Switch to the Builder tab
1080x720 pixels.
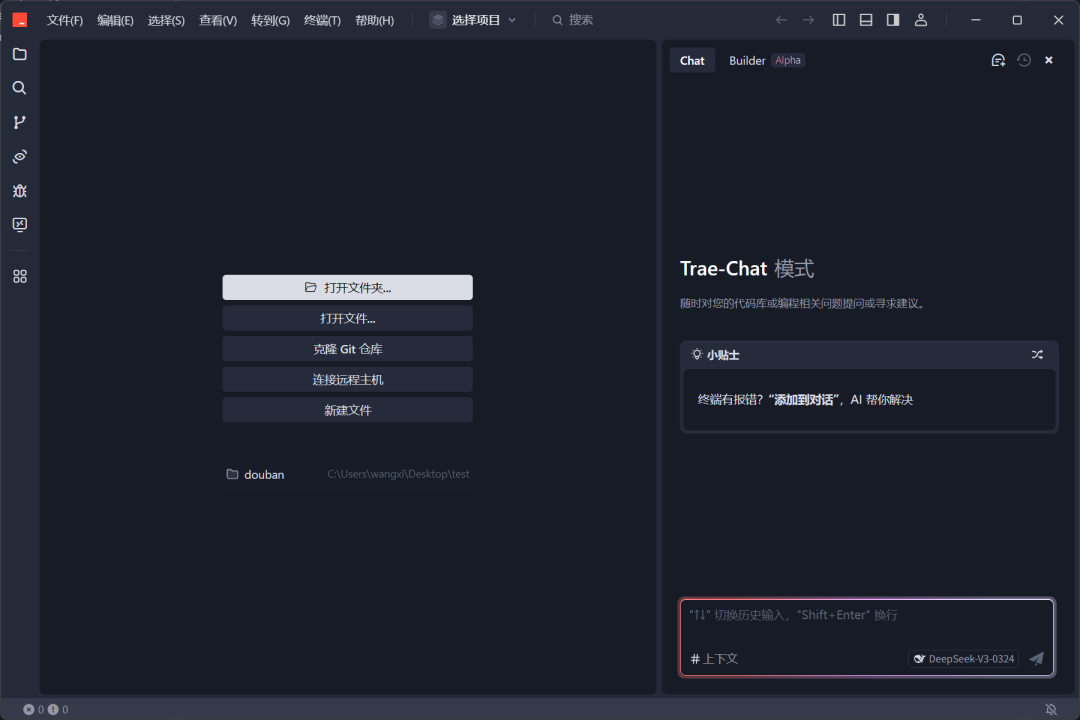[747, 61]
